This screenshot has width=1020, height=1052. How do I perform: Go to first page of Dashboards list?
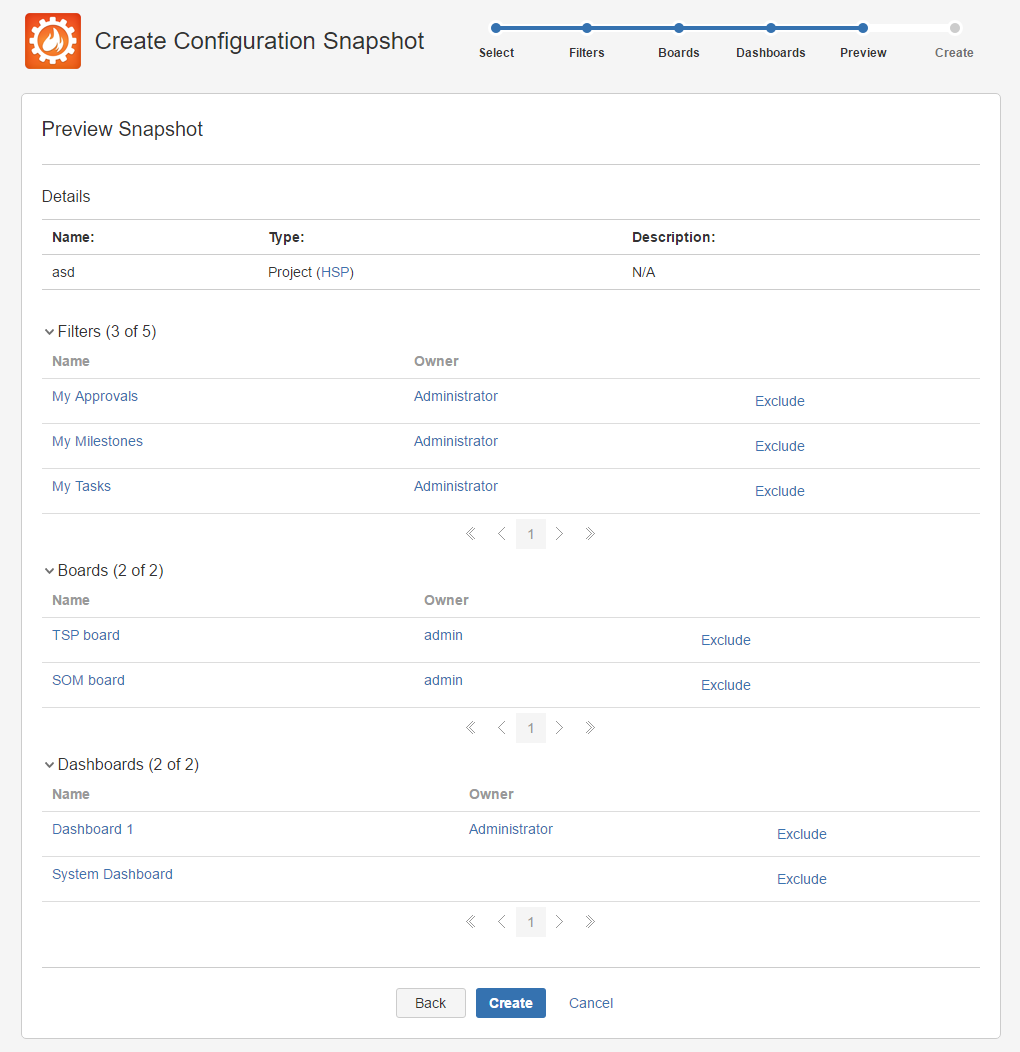pos(471,921)
